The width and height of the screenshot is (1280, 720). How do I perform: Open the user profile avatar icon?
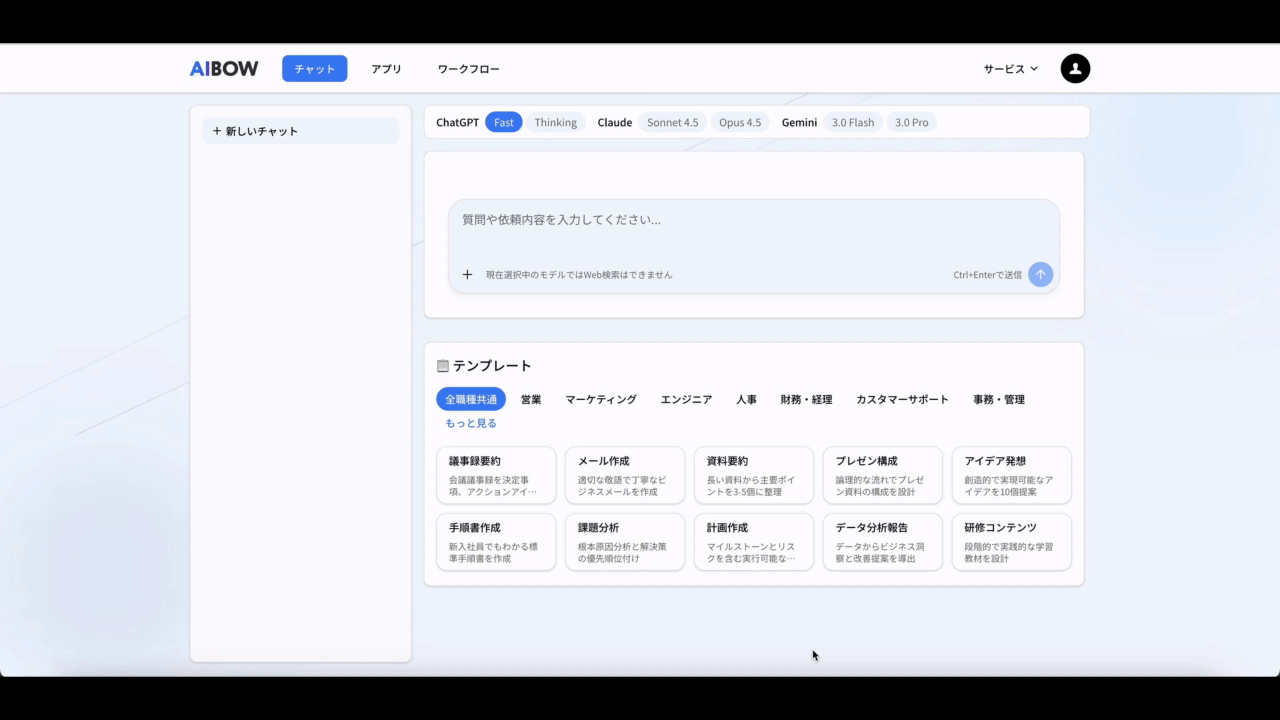pos(1075,69)
